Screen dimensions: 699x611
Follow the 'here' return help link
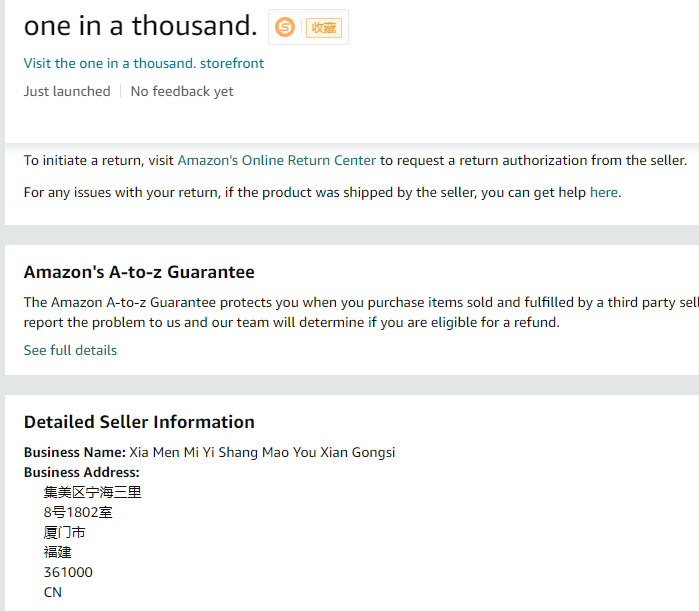604,192
